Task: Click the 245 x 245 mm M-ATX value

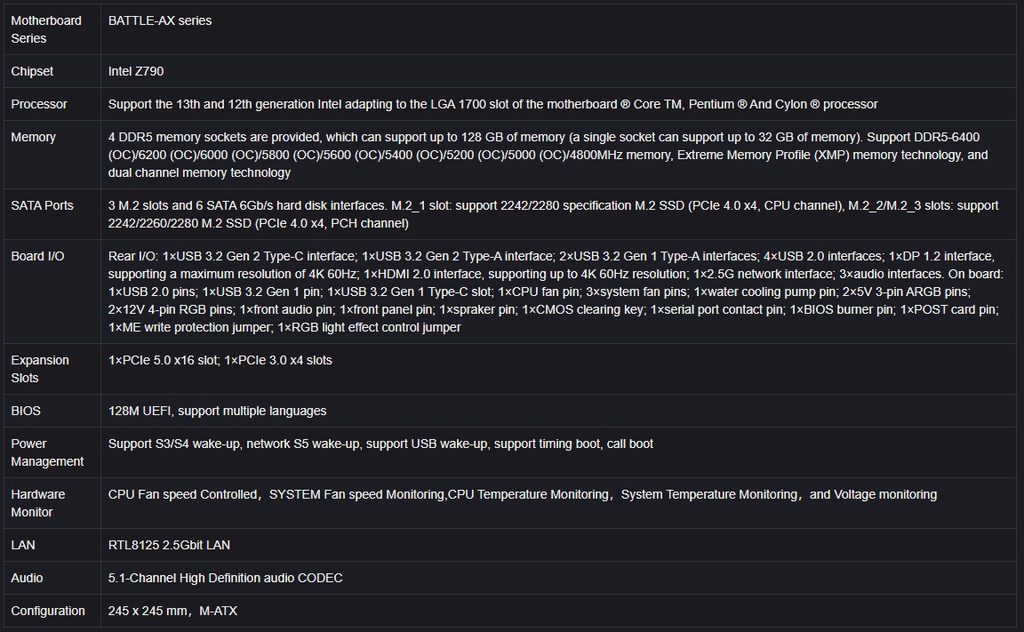Action: coord(172,611)
